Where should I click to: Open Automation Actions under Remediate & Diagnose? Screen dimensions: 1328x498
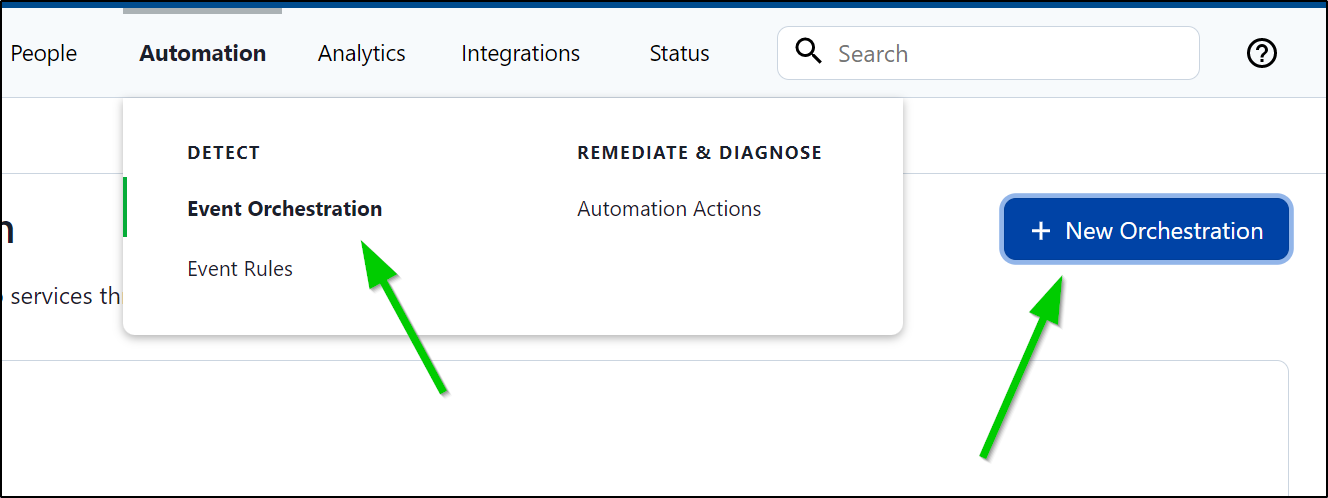point(669,208)
